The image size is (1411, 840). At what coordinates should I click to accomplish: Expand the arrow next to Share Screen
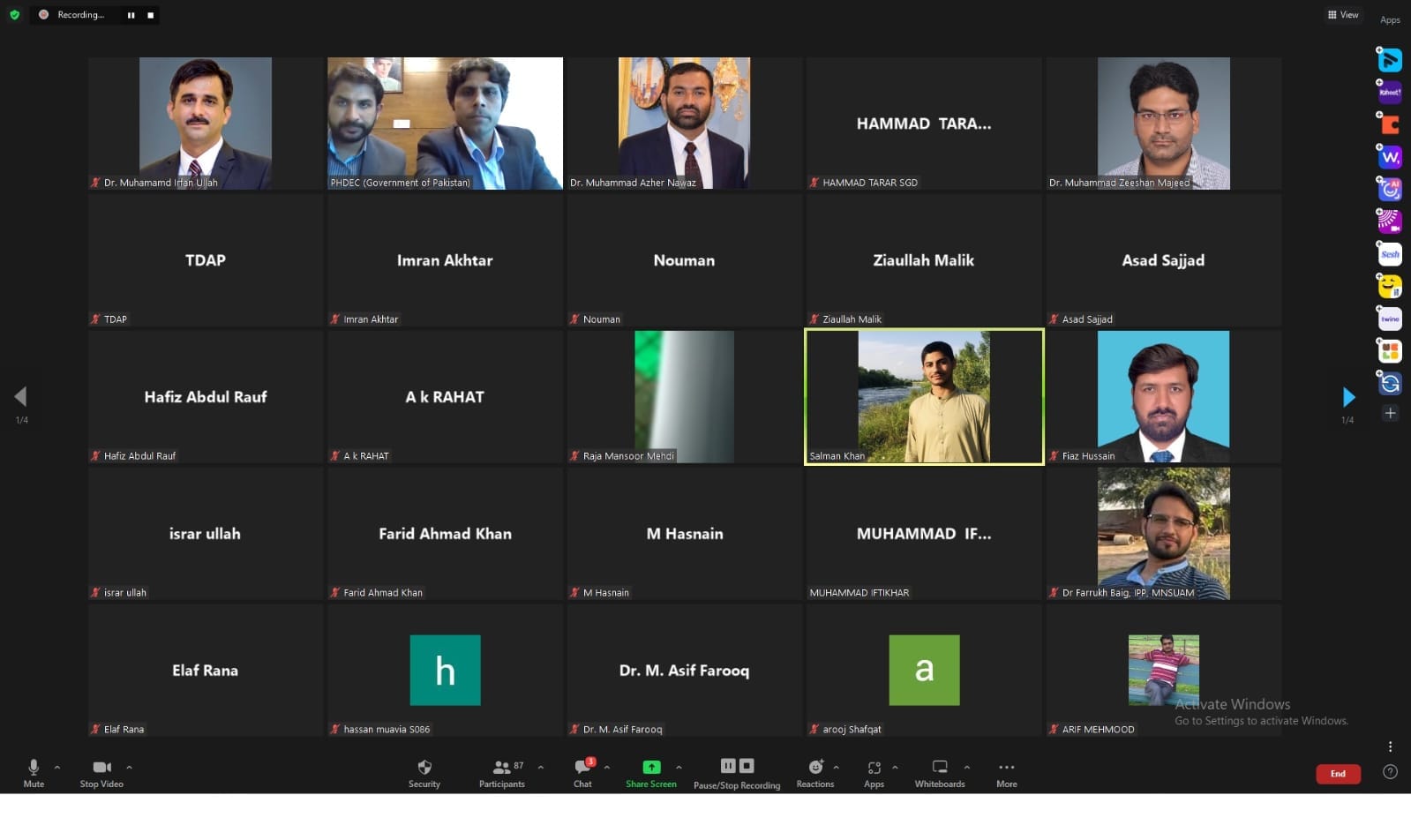point(679,767)
